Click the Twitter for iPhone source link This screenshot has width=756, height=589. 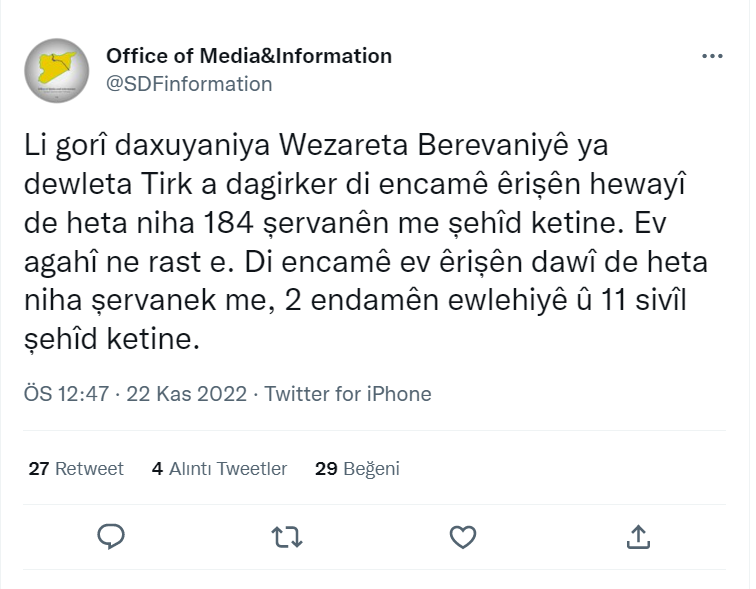(348, 394)
